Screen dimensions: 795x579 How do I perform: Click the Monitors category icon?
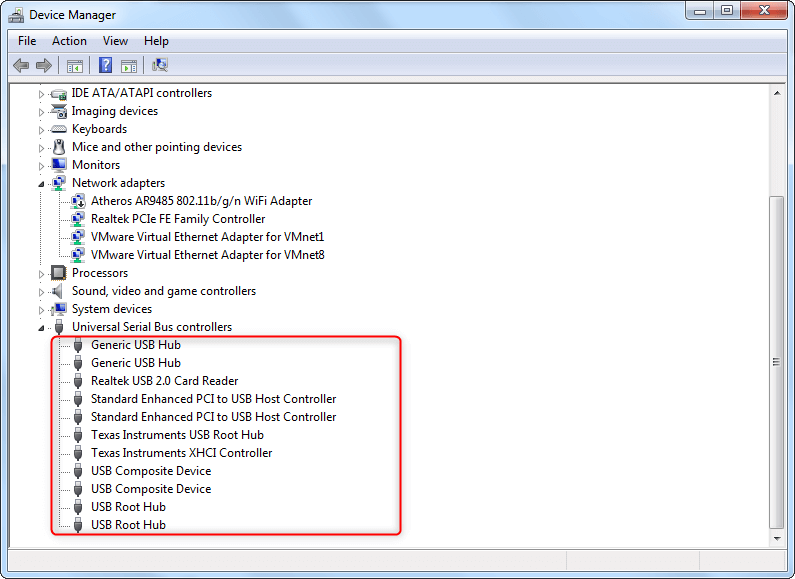pyautogui.click(x=59, y=165)
